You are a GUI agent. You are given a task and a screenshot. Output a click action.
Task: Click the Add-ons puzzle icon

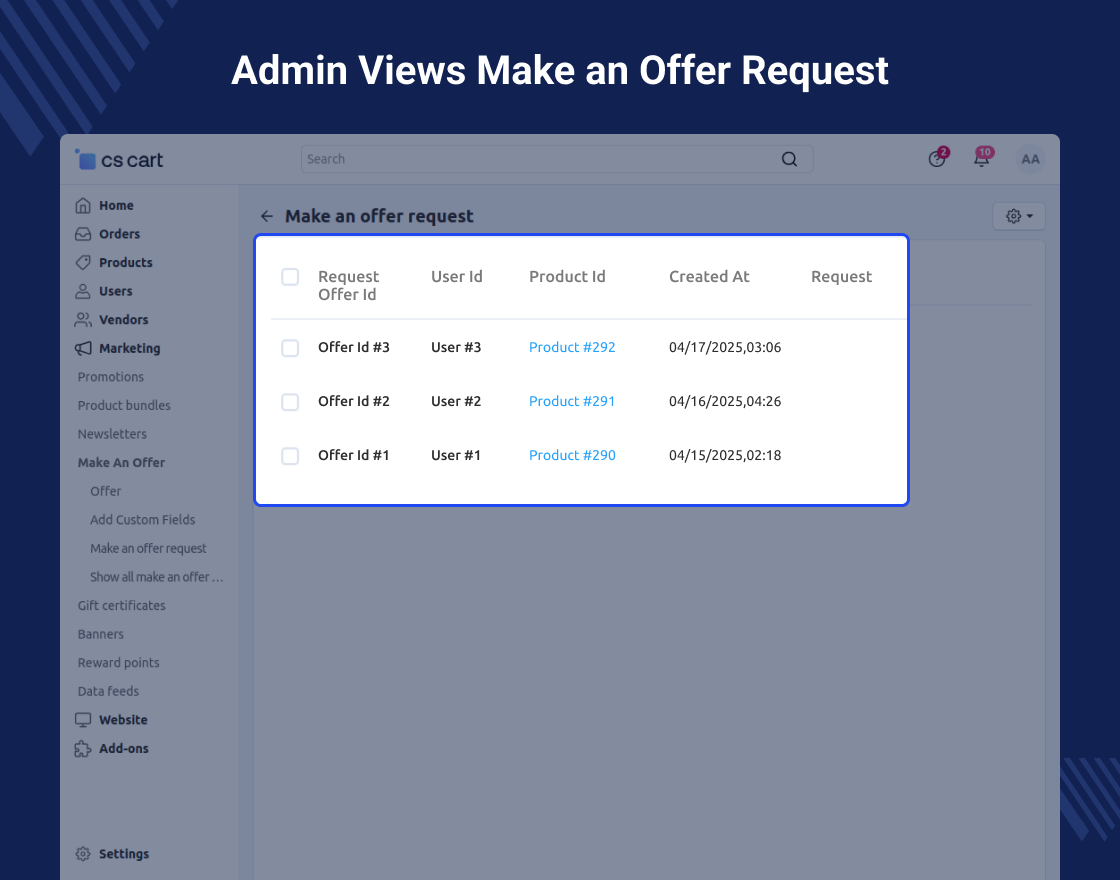[83, 749]
